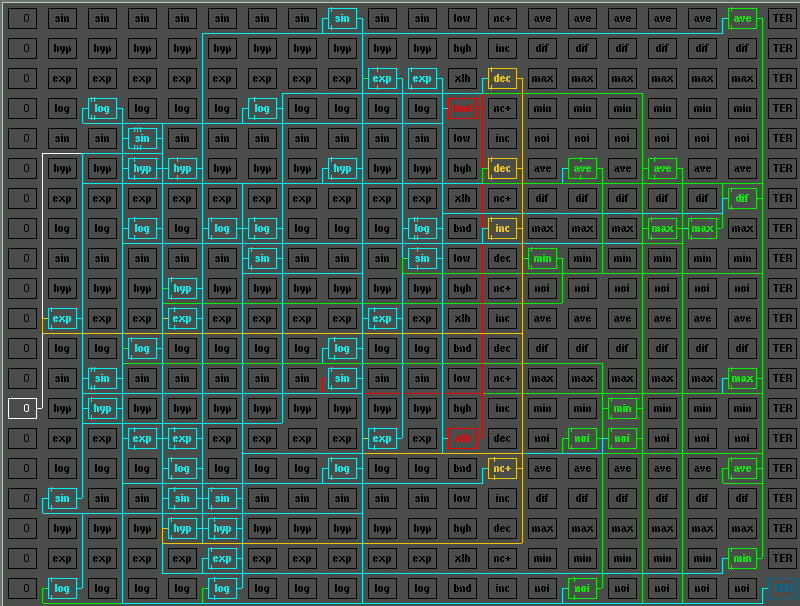This screenshot has width=800, height=606.
Task: Select leftmost cyan 'log' in yellow 'nc+' row
Action: coord(182,468)
